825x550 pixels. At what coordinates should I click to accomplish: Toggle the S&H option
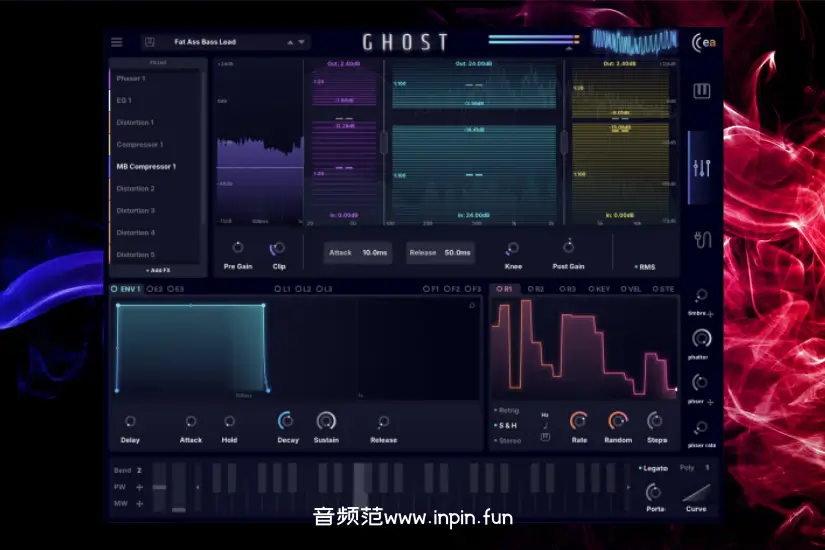tap(506, 425)
